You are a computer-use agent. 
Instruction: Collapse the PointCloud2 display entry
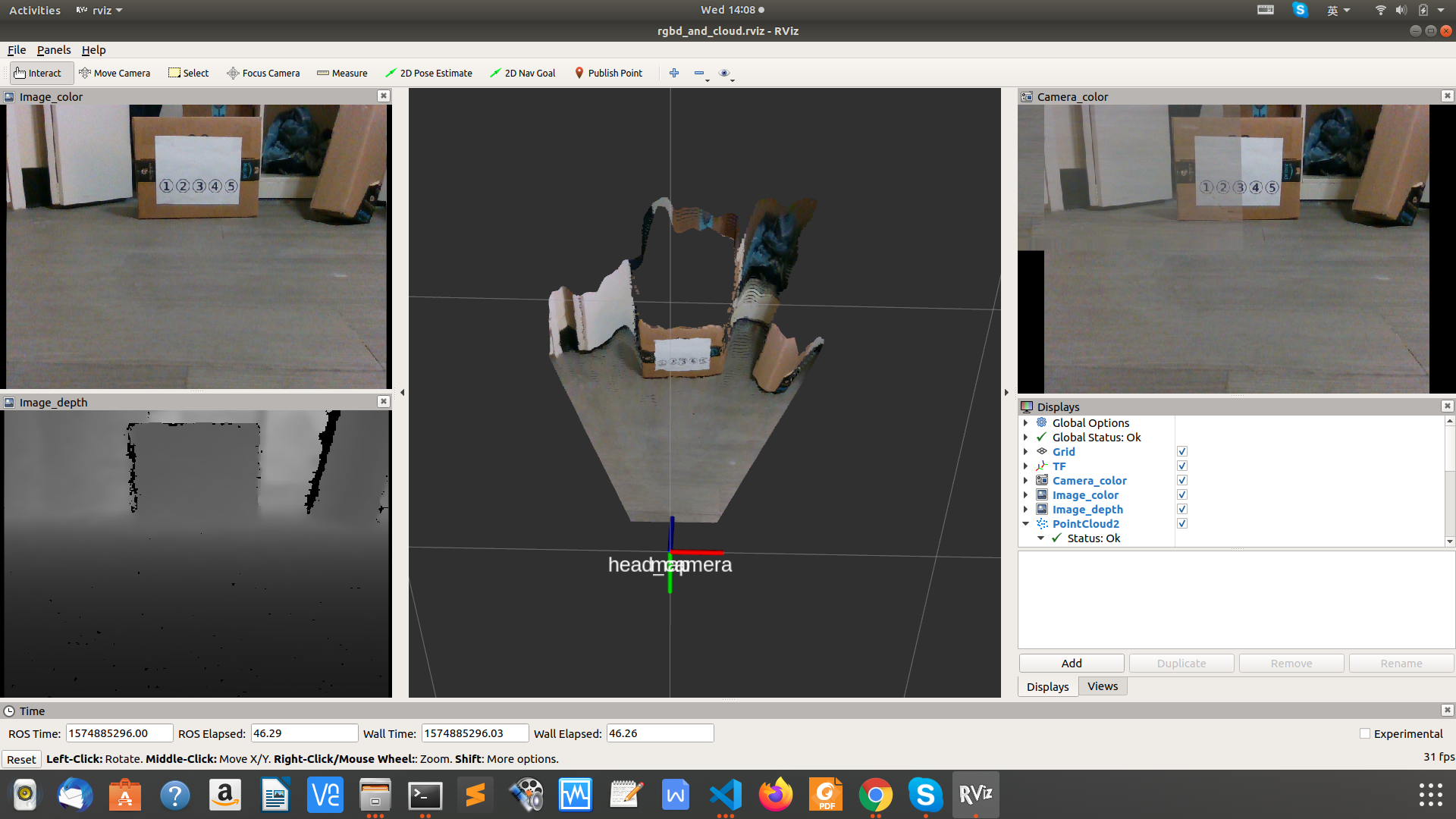click(x=1026, y=524)
